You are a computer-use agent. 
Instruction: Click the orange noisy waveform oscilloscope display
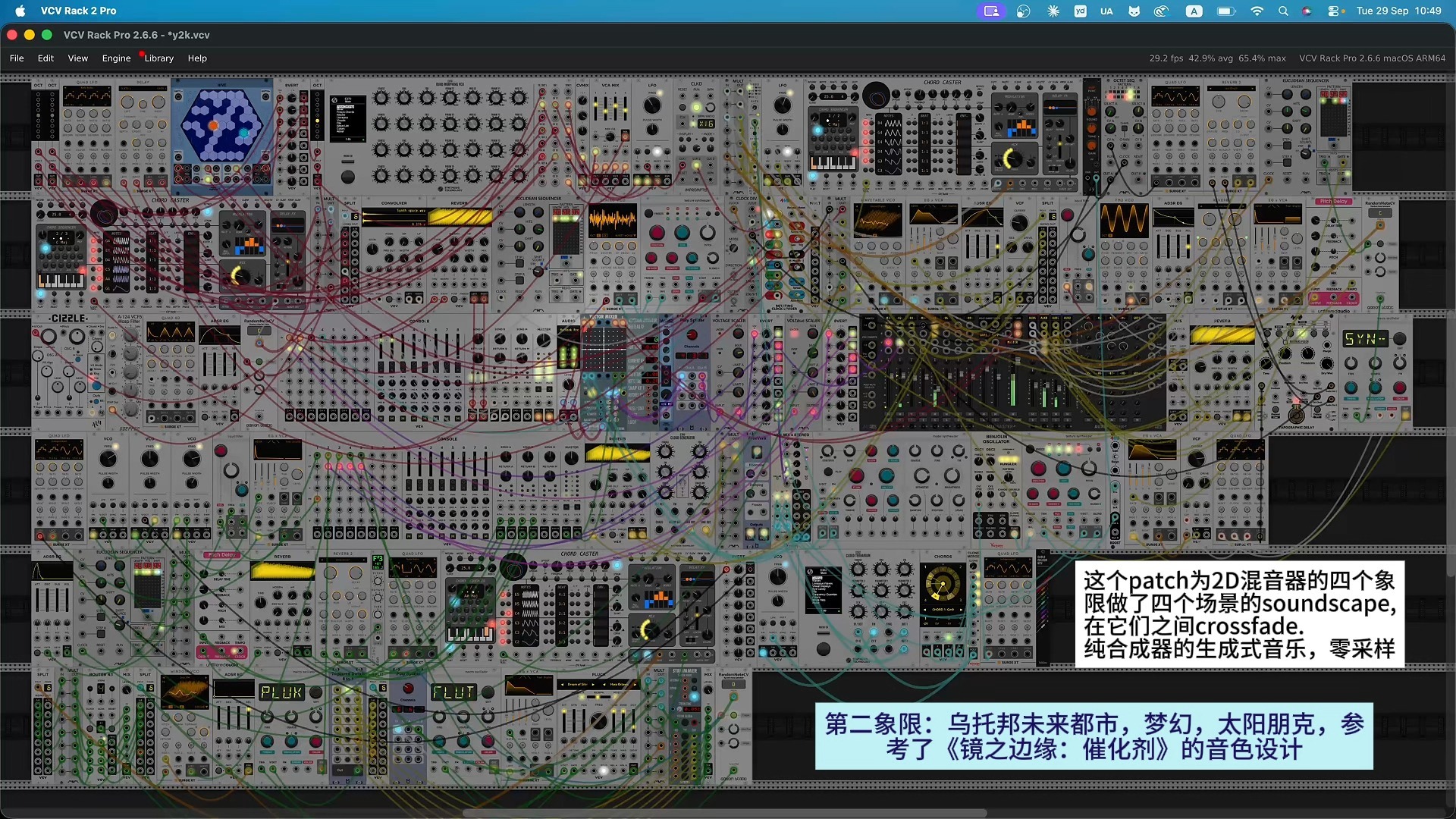613,221
